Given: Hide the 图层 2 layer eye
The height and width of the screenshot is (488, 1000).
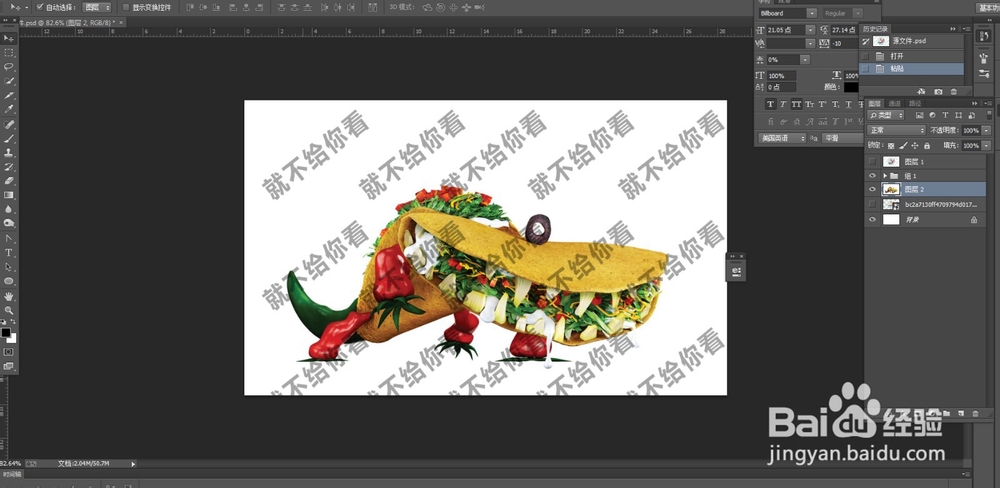Looking at the screenshot, I should tap(872, 189).
